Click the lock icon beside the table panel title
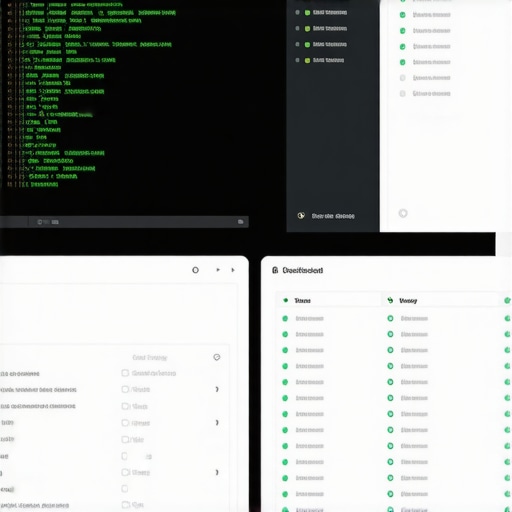The height and width of the screenshot is (512, 512). tap(275, 270)
